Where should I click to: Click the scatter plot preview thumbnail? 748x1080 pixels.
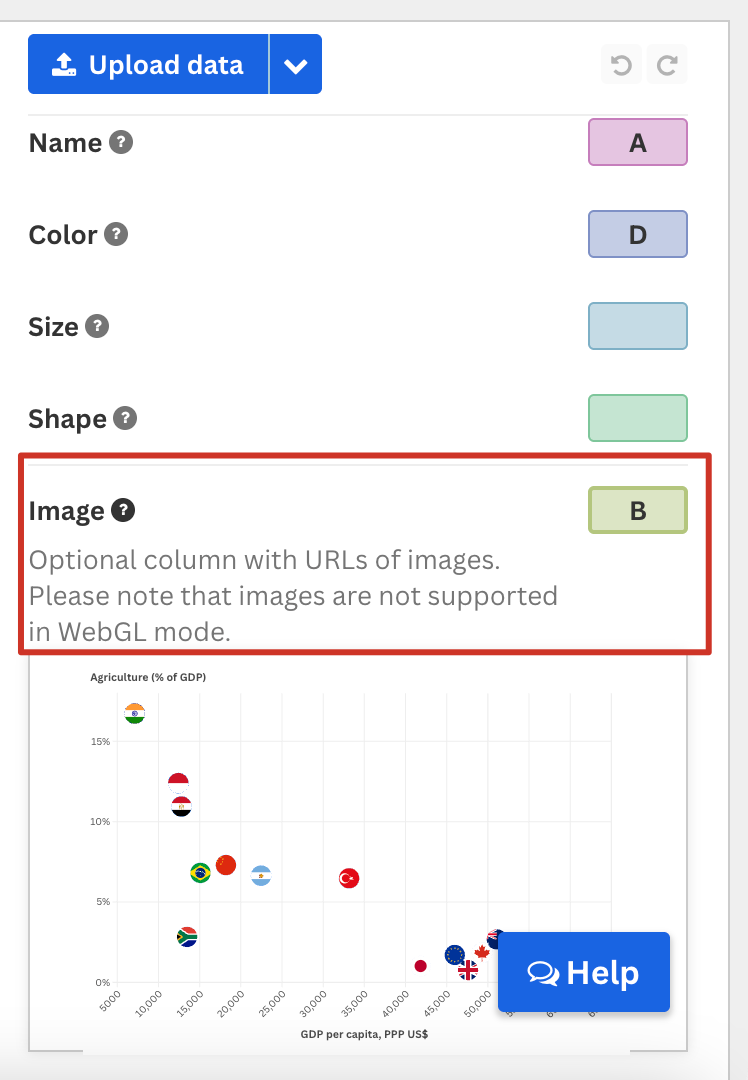pos(357,853)
